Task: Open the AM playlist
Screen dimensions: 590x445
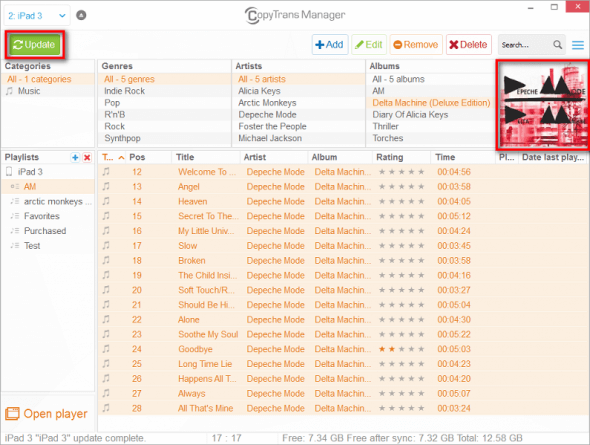Action: (48, 187)
